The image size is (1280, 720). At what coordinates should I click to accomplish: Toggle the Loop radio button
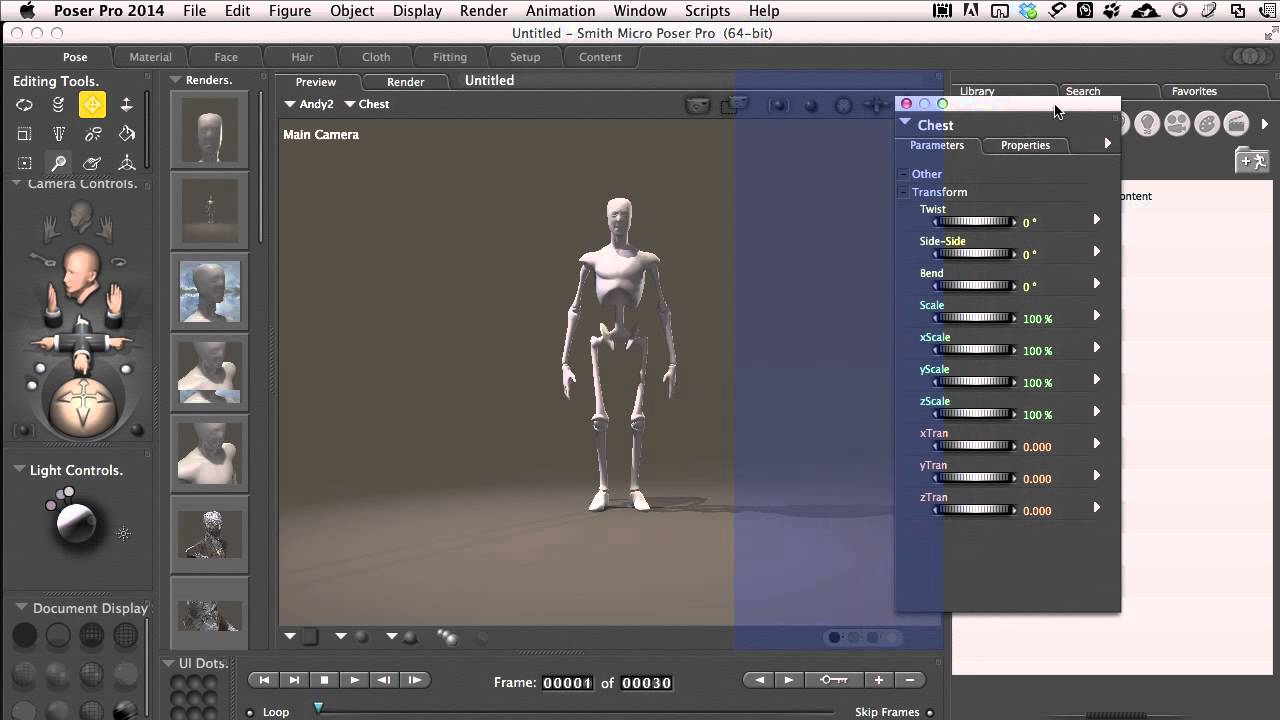(x=250, y=713)
